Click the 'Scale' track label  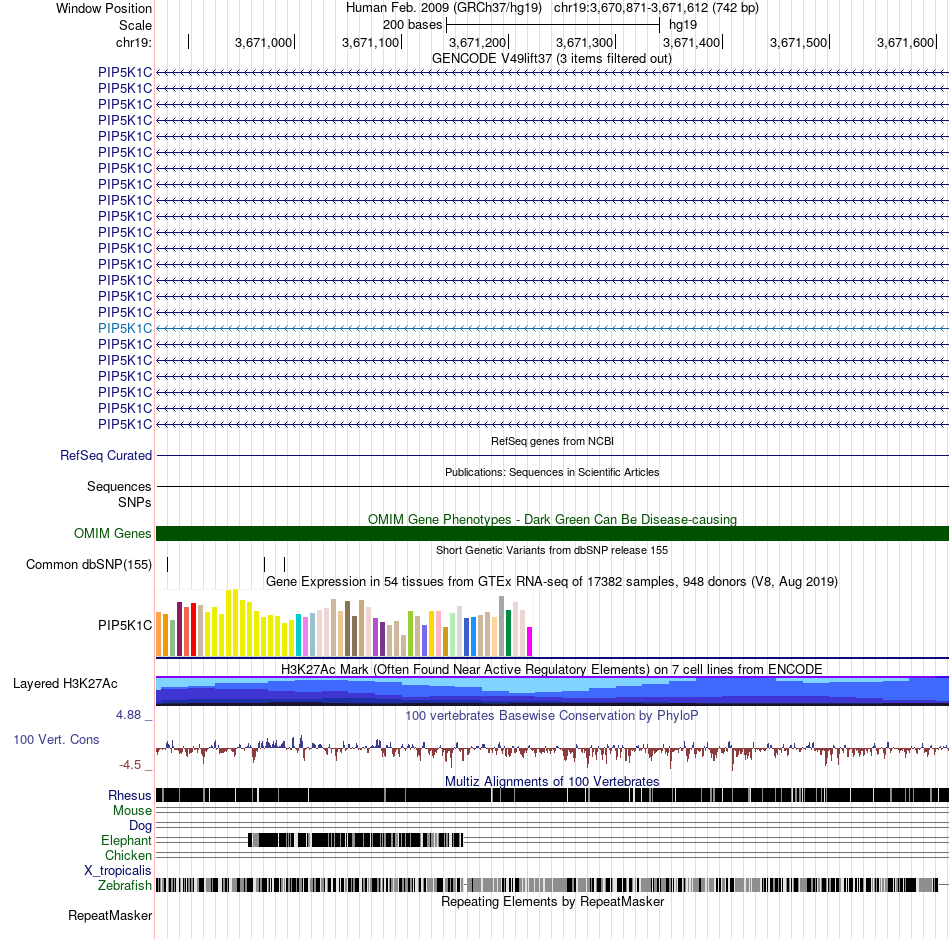[x=135, y=25]
